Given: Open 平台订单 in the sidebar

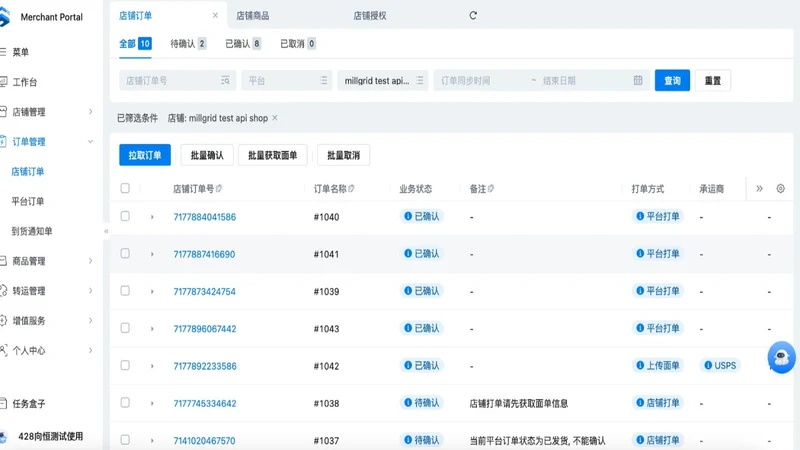Looking at the screenshot, I should [x=28, y=201].
